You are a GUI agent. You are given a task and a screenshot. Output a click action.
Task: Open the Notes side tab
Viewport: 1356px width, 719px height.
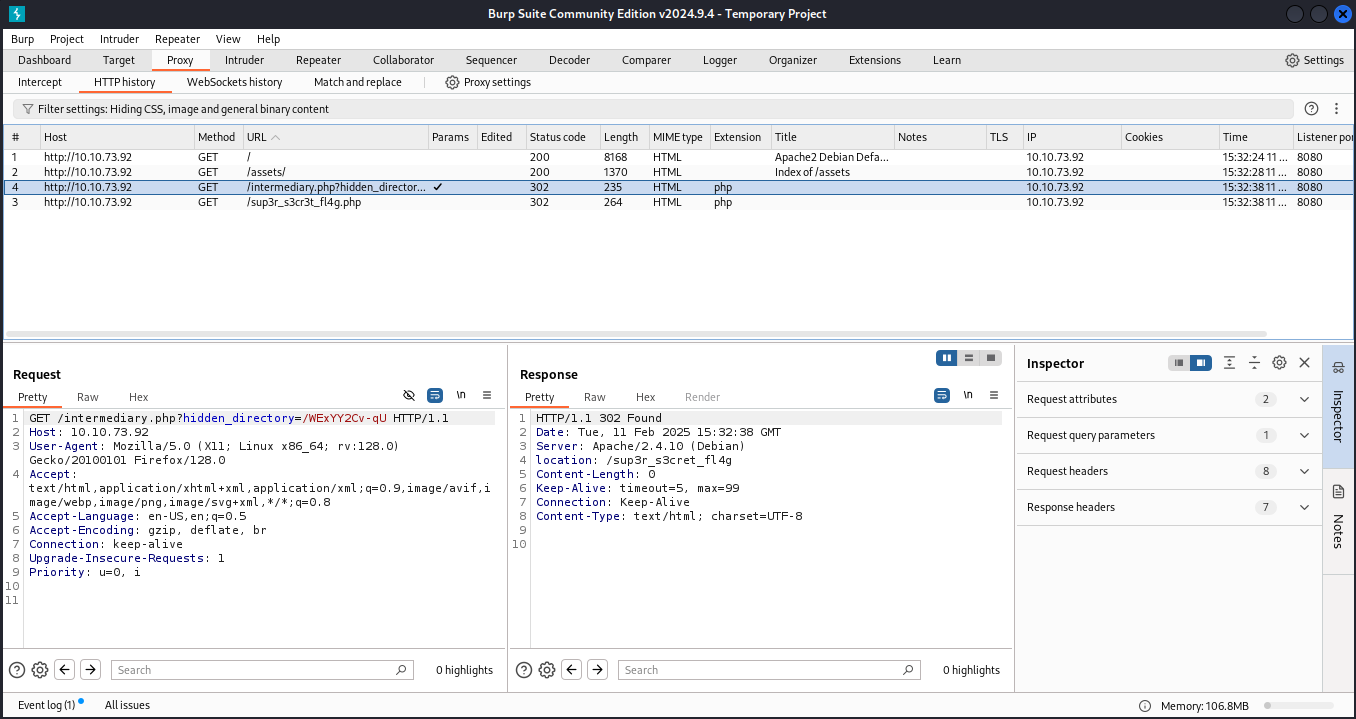click(x=1338, y=522)
